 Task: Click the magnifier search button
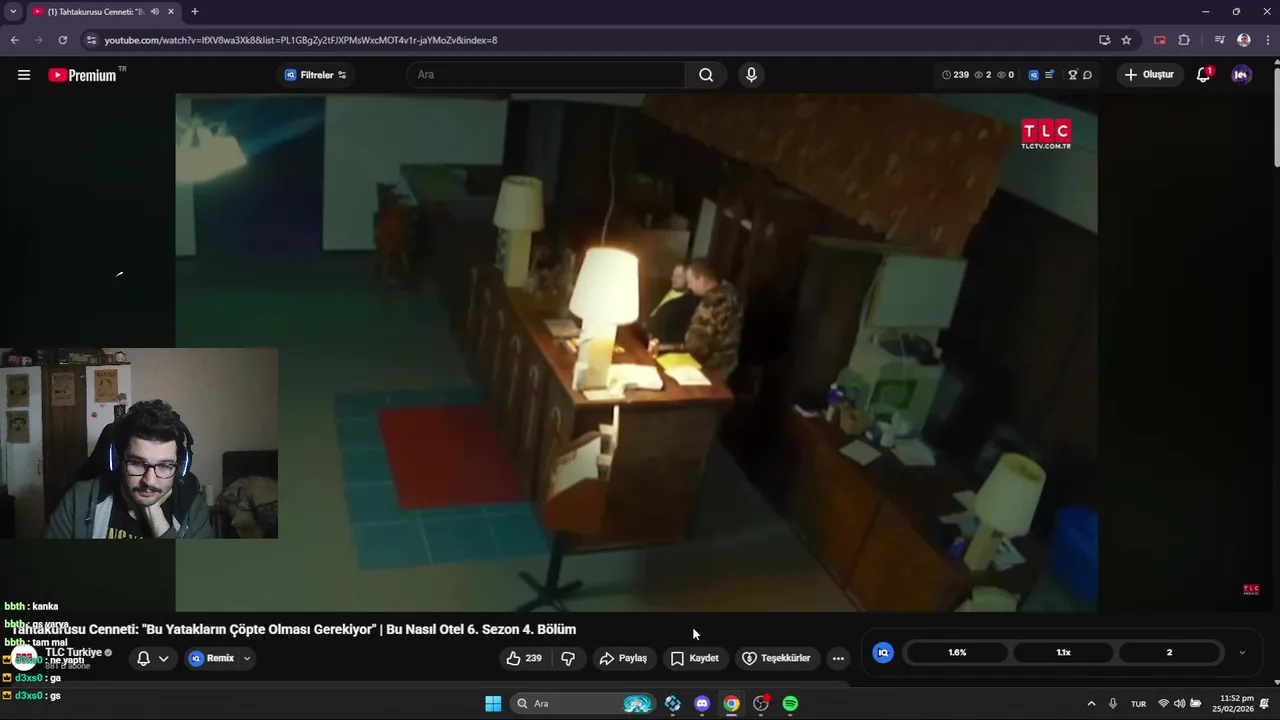[706, 75]
